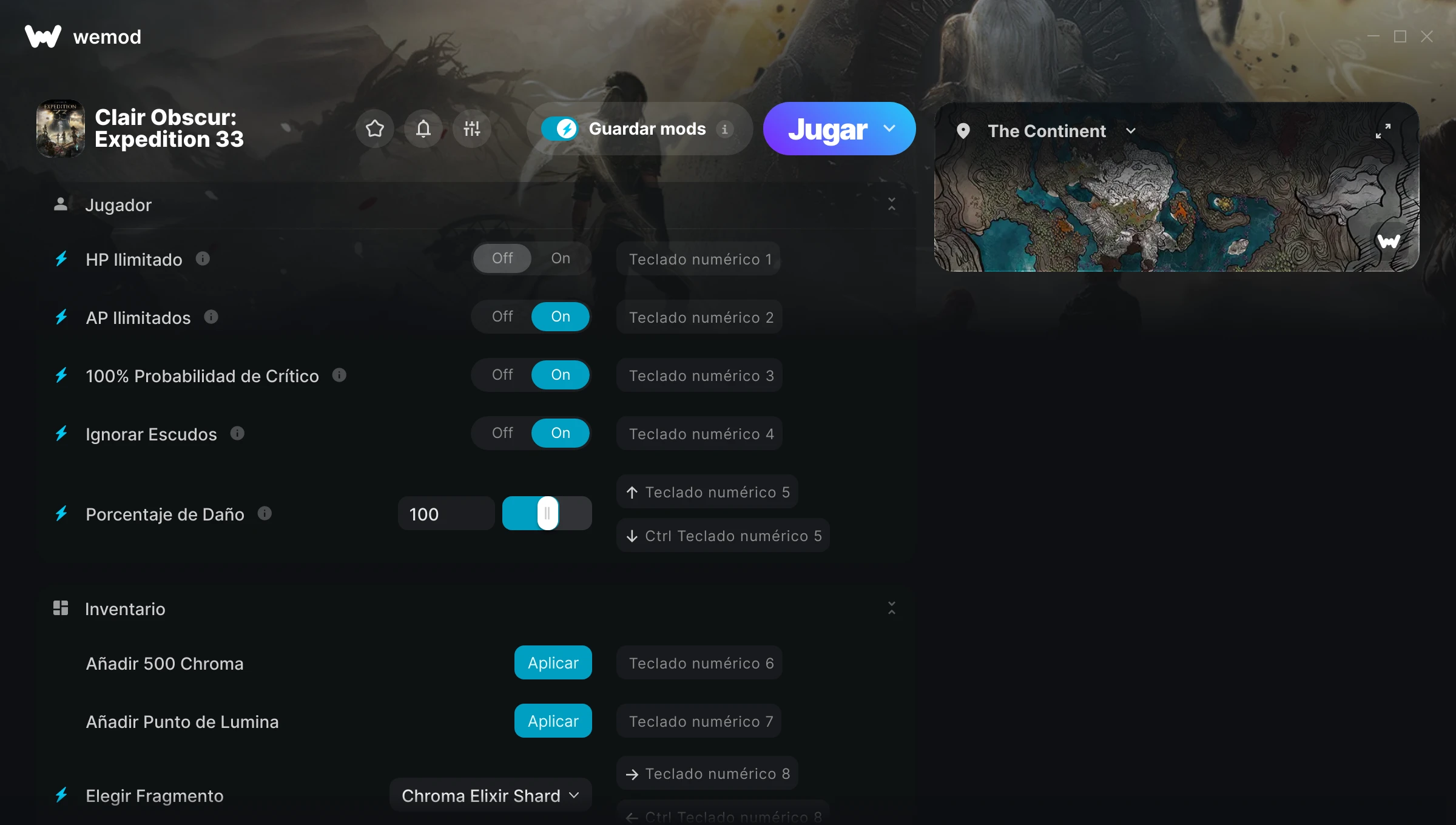
Task: Click the damage percentage value field
Action: click(446, 514)
